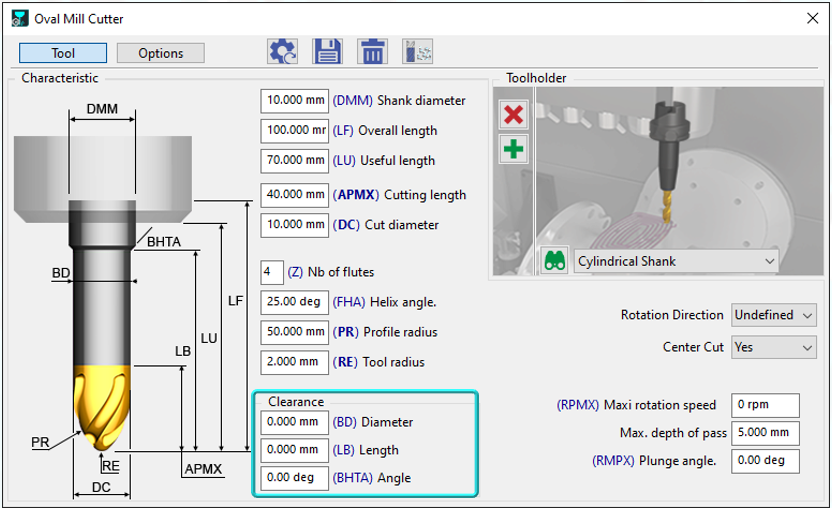Expand the Center Cut dropdown
Screen dimensions: 832x508
click(774, 347)
